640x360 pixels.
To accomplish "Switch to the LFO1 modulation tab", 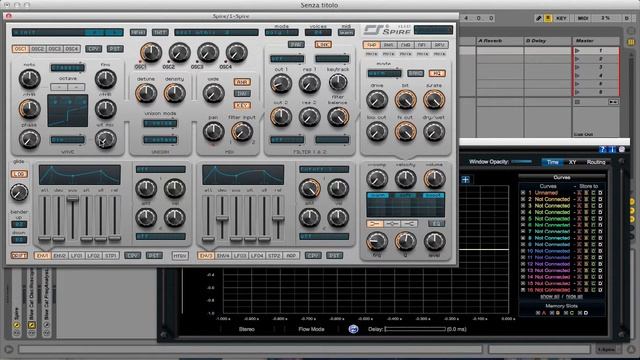I will click(x=76, y=256).
